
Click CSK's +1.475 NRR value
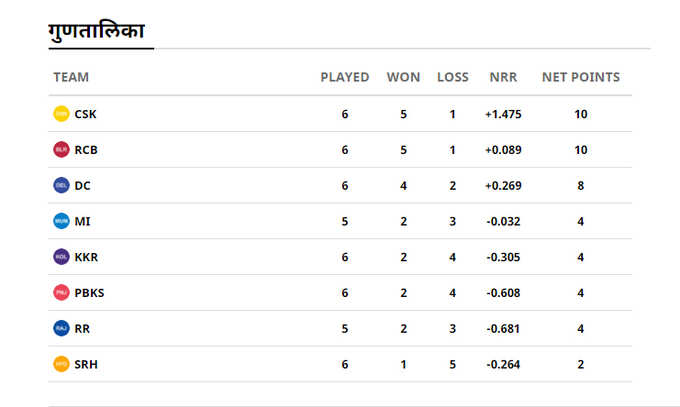(503, 114)
